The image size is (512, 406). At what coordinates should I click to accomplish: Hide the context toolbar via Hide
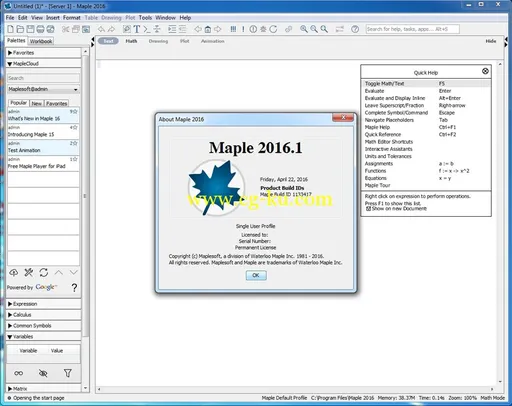tap(491, 41)
